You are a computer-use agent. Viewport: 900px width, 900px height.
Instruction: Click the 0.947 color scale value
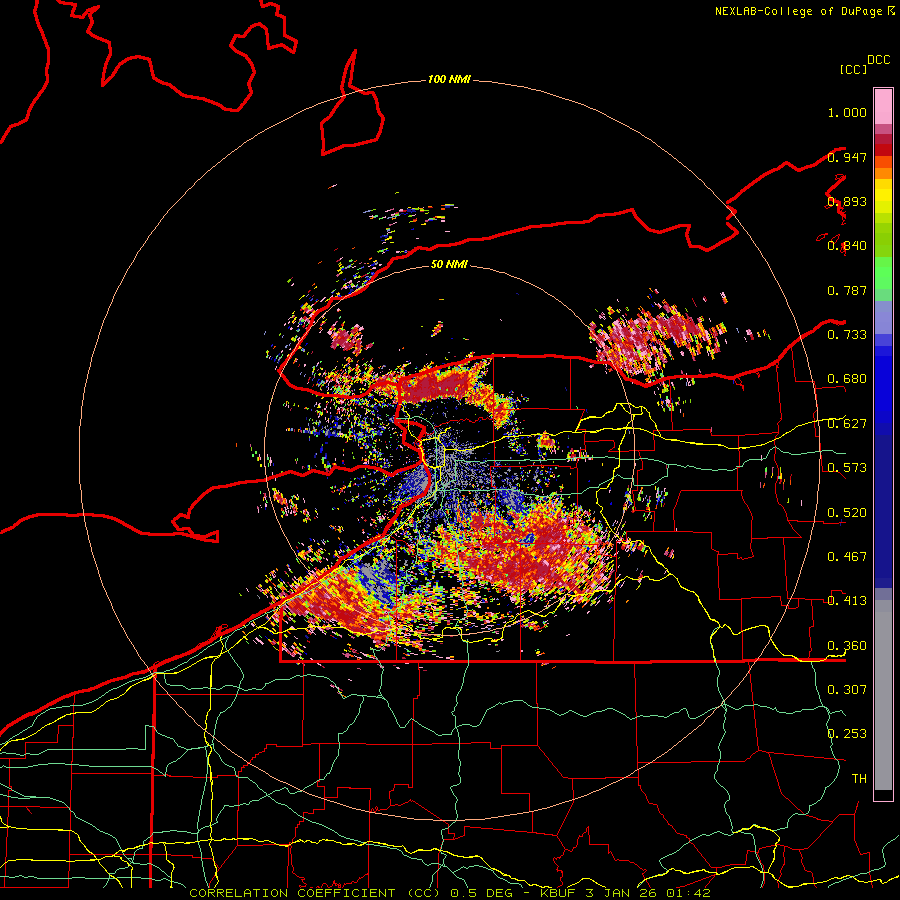point(847,157)
